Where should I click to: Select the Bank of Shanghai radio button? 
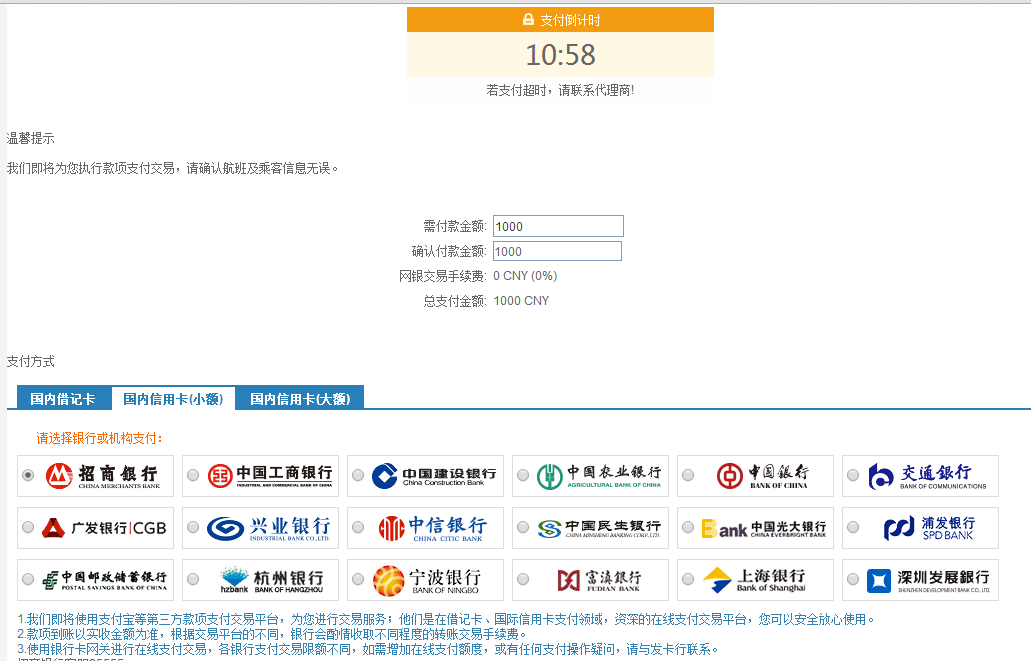pos(688,579)
